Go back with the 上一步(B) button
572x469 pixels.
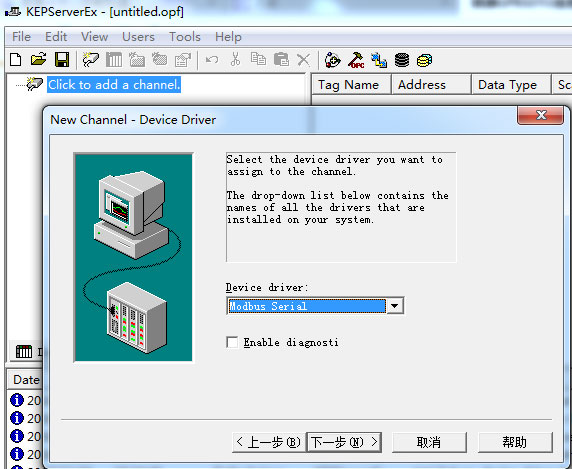click(x=269, y=442)
